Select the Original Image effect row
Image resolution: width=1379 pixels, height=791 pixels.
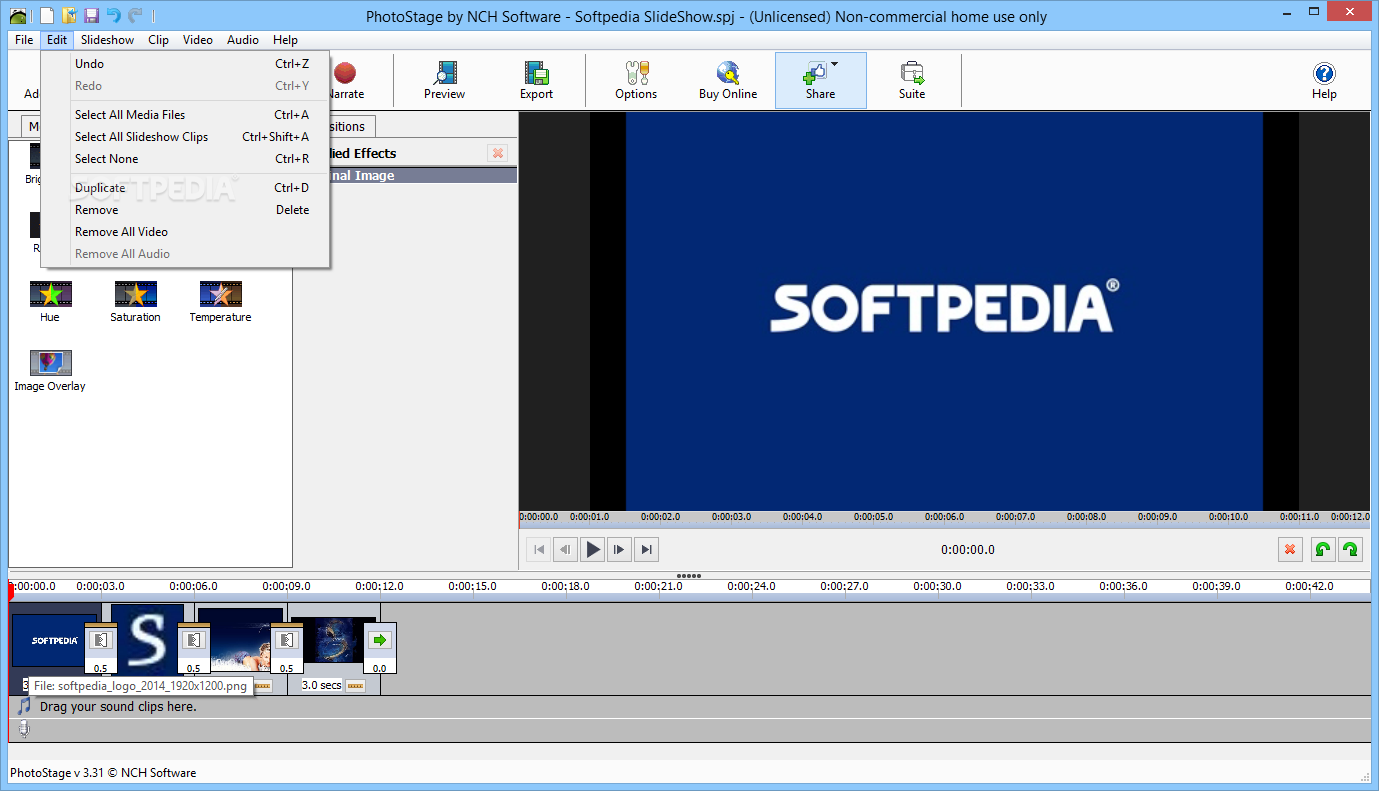tap(424, 175)
